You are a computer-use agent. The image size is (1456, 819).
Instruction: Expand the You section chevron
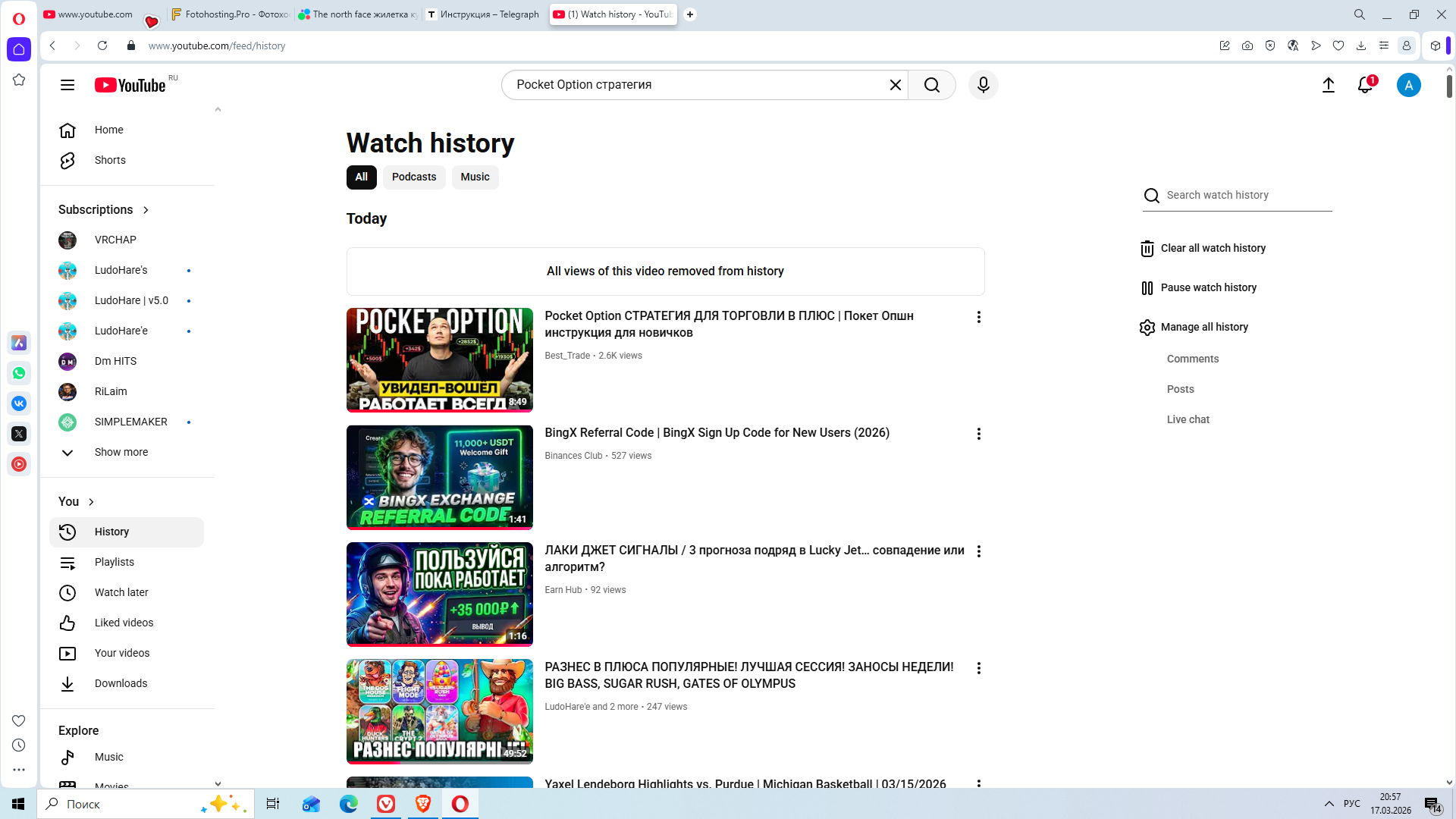91,502
